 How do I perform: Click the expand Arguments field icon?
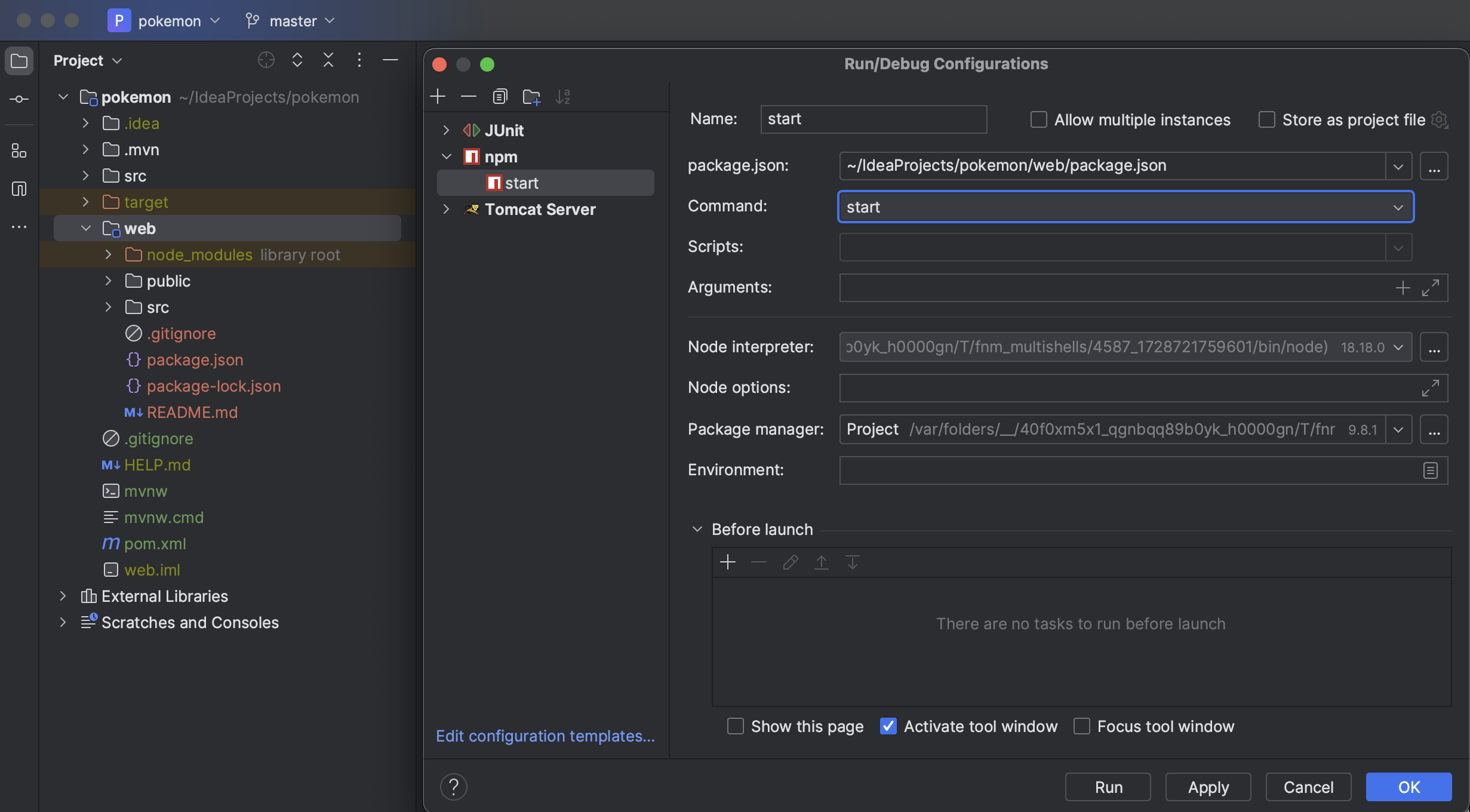click(x=1430, y=288)
